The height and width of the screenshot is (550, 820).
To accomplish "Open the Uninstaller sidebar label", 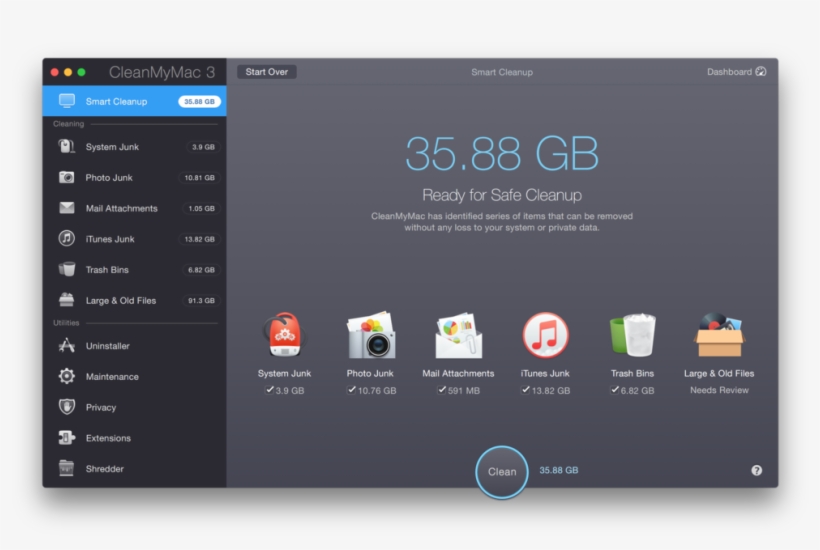I will [107, 346].
